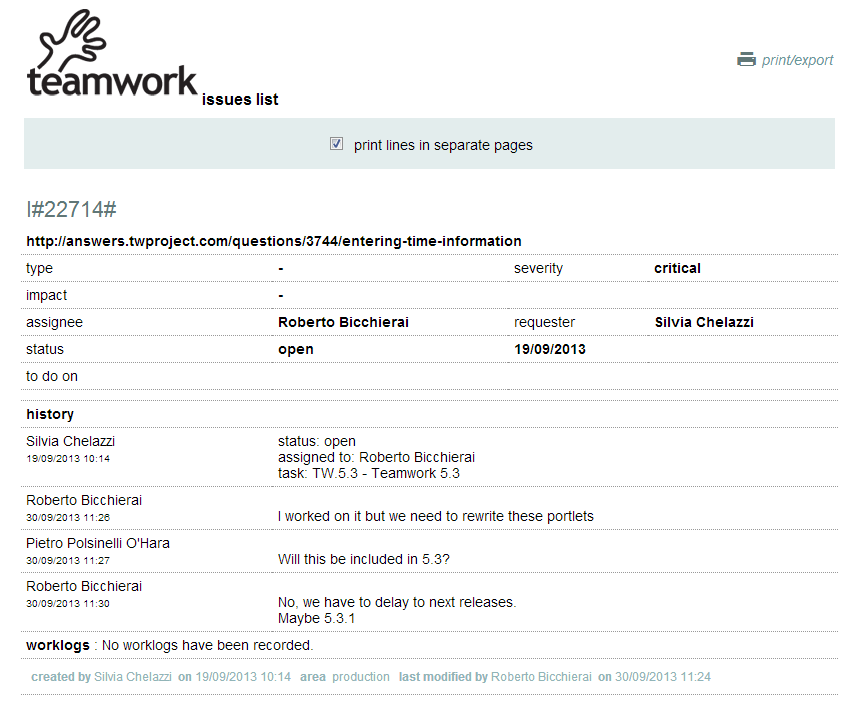Open the answers.twproject.com question URL
This screenshot has height=709, width=853.
274,241
